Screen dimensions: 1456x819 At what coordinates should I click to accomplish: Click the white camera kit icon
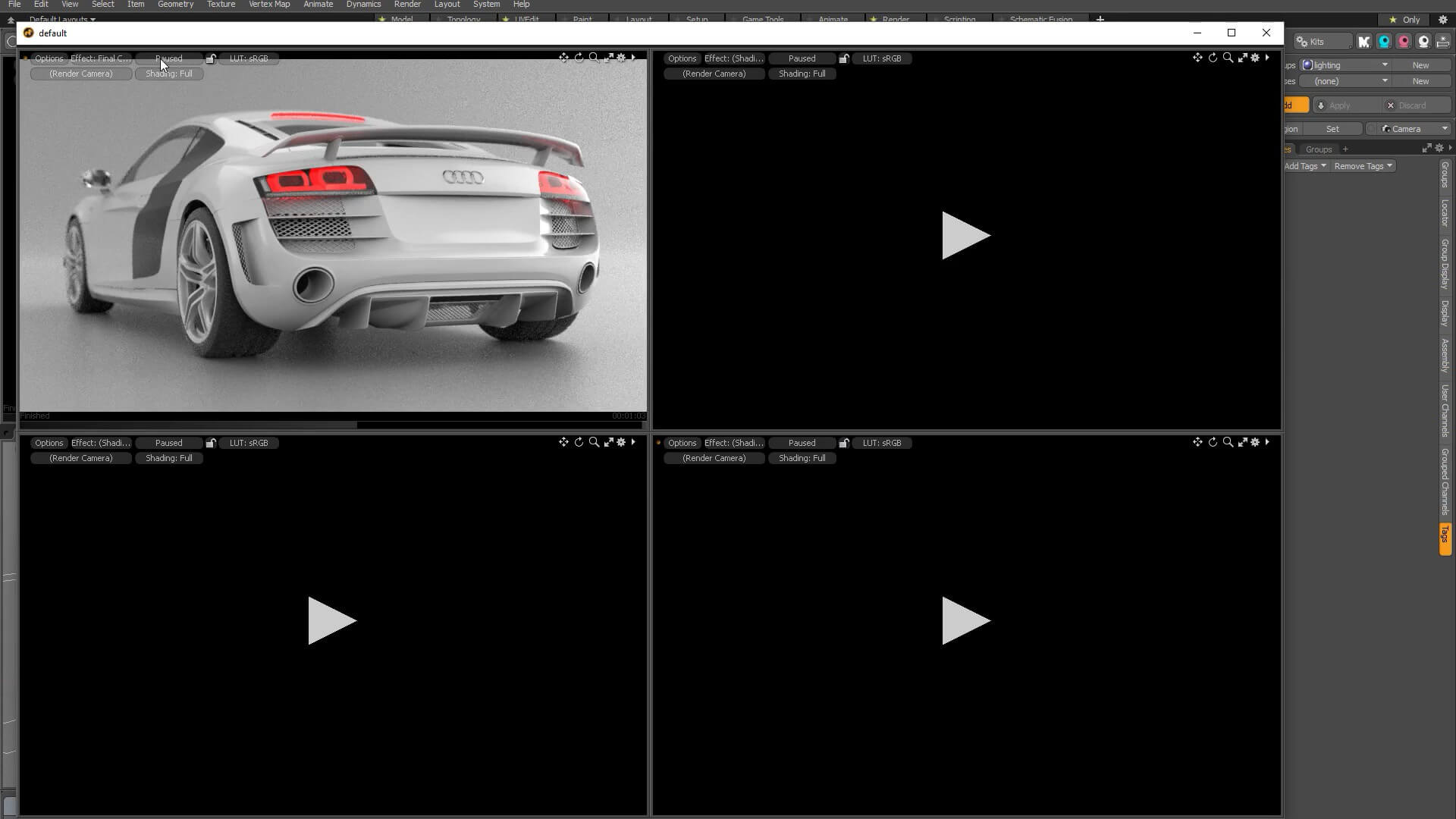(1423, 42)
